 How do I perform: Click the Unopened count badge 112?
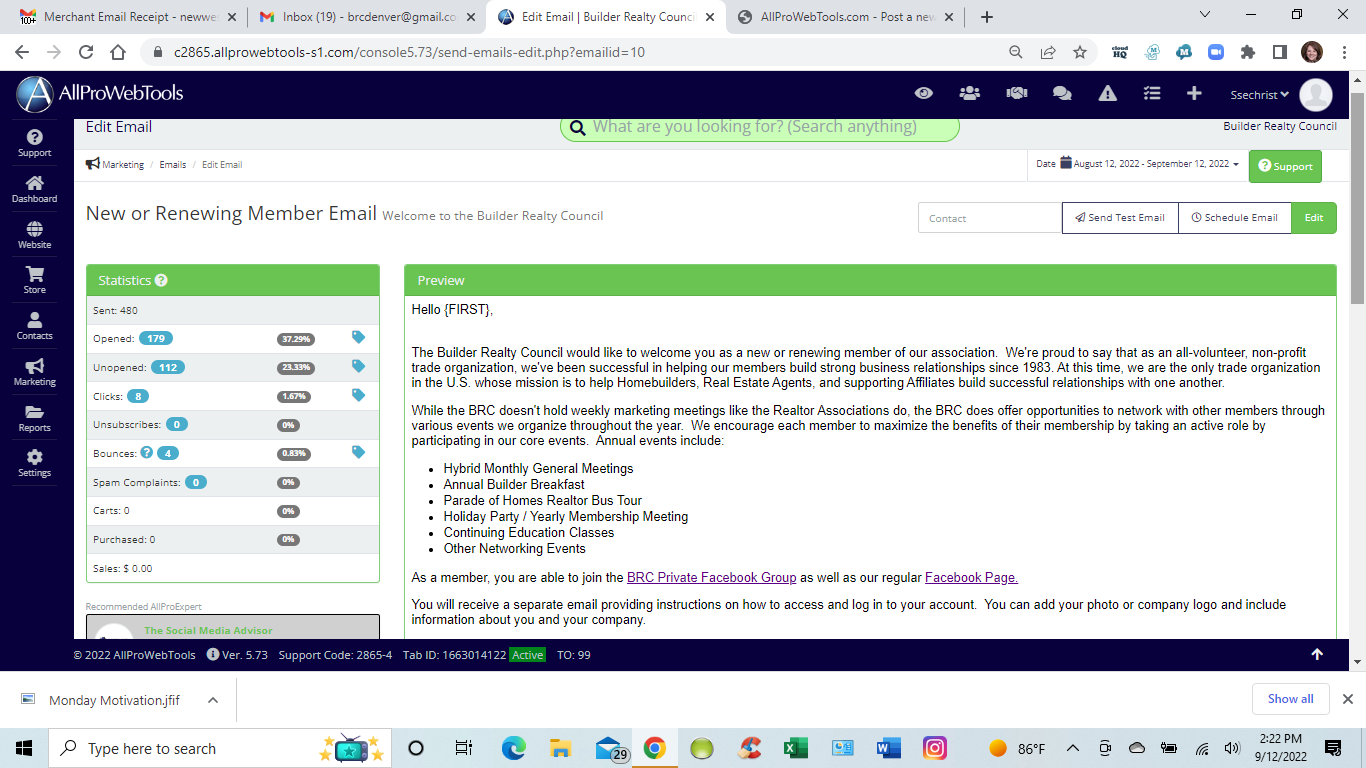click(x=167, y=367)
